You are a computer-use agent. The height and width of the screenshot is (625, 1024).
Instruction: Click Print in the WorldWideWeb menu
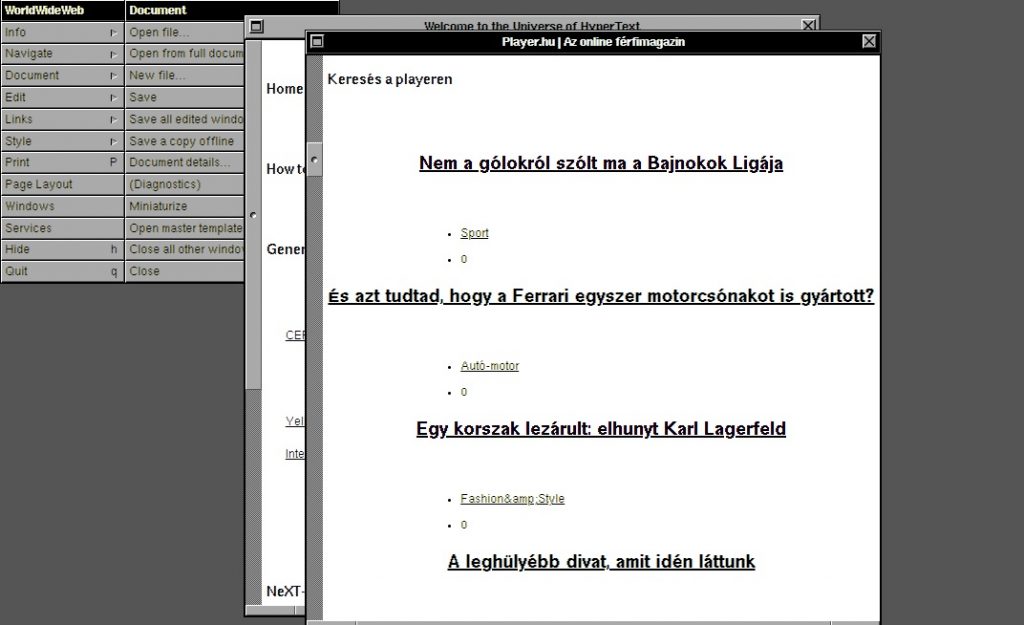coord(62,162)
